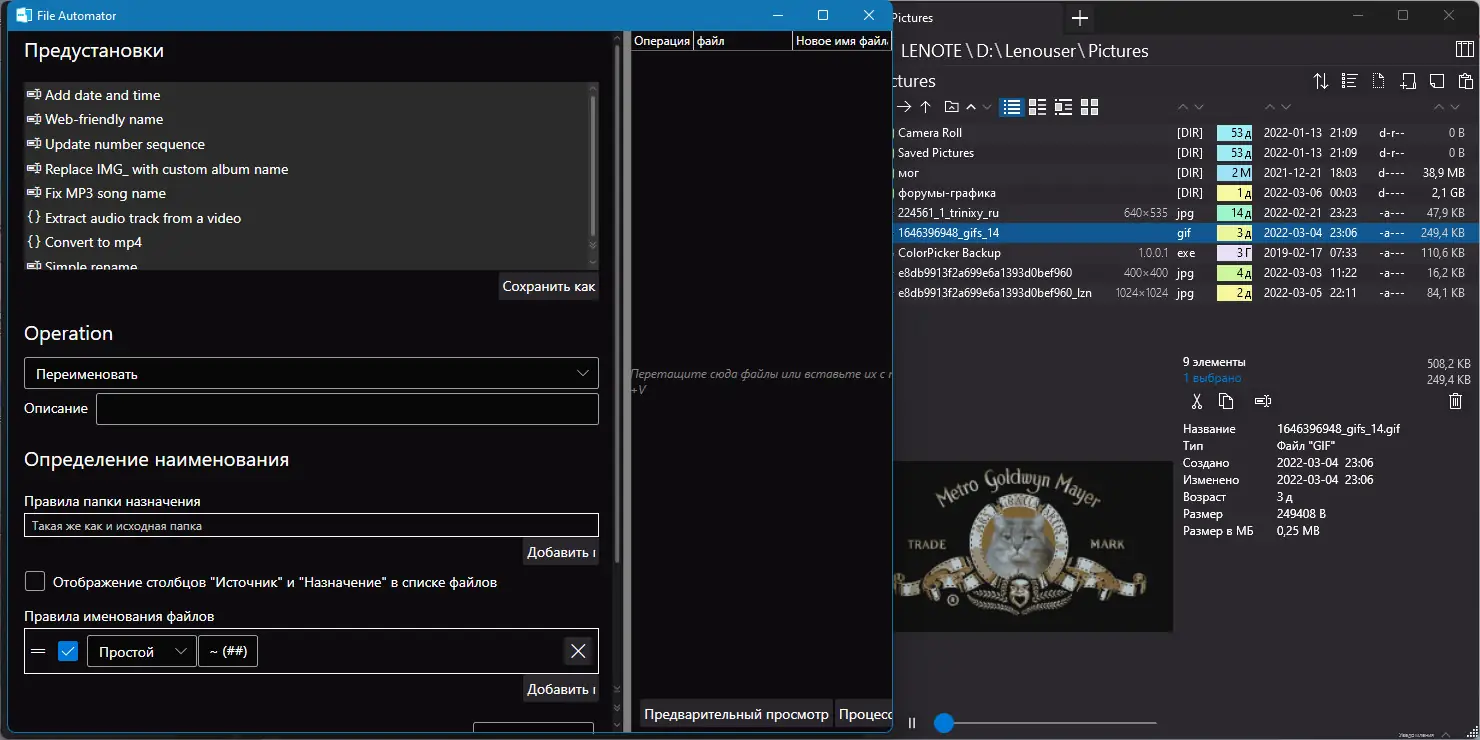The width and height of the screenshot is (1480, 740).
Task: Click the destination folder rules field
Action: pyautogui.click(x=311, y=525)
